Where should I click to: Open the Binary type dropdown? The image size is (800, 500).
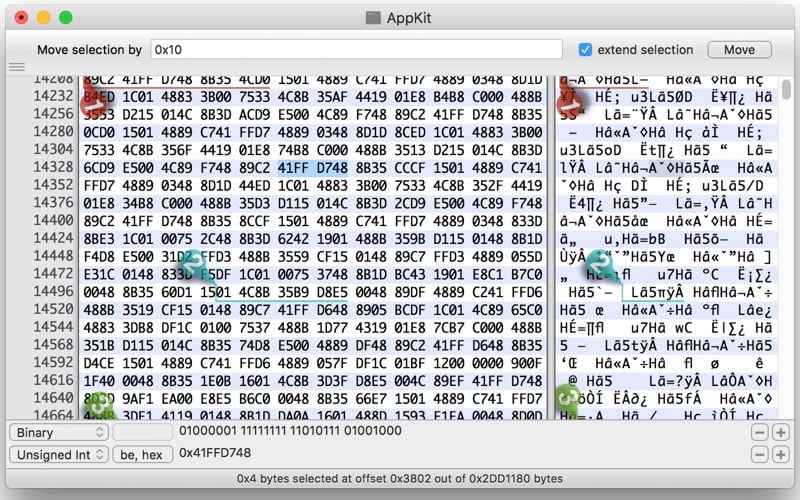pos(58,432)
